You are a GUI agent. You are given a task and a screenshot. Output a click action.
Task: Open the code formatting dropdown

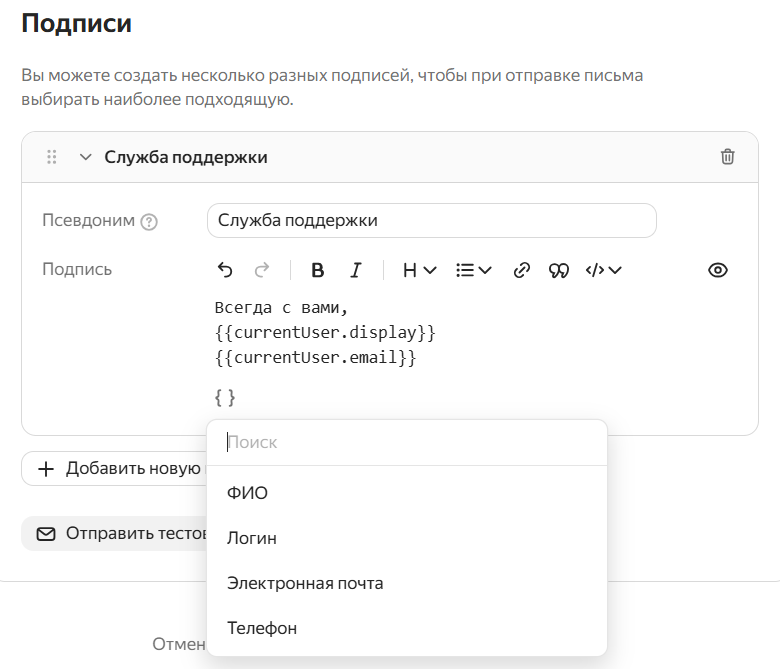pos(603,270)
